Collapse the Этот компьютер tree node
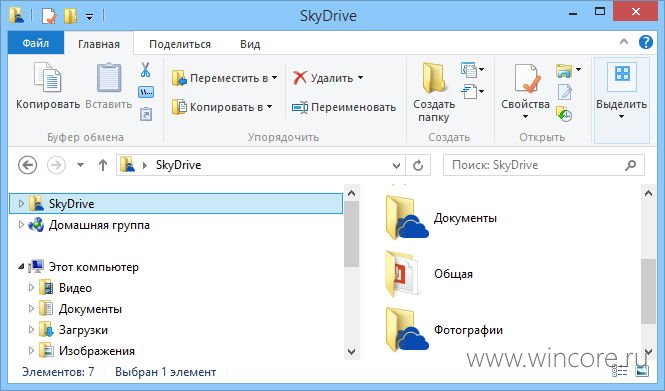The height and width of the screenshot is (391, 665). pos(21,267)
